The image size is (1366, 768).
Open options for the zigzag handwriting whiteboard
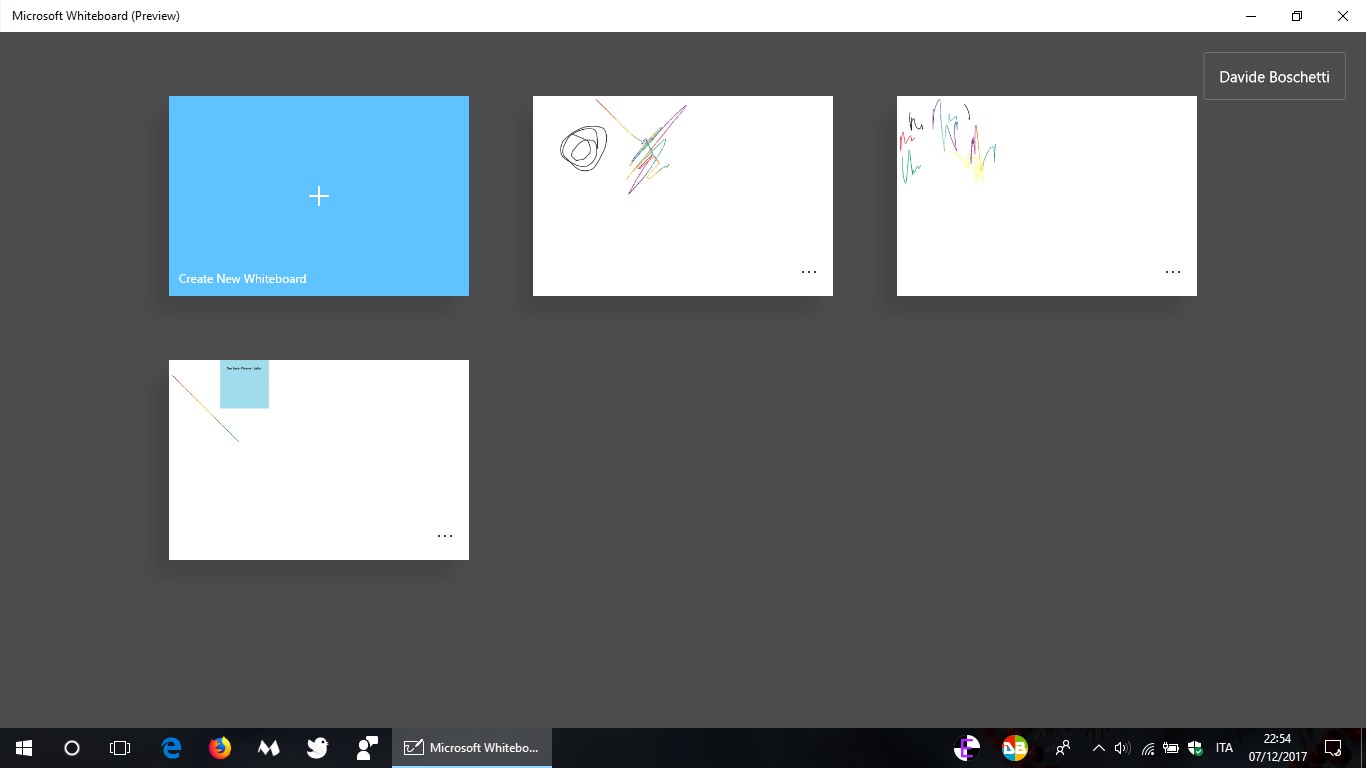click(1173, 272)
